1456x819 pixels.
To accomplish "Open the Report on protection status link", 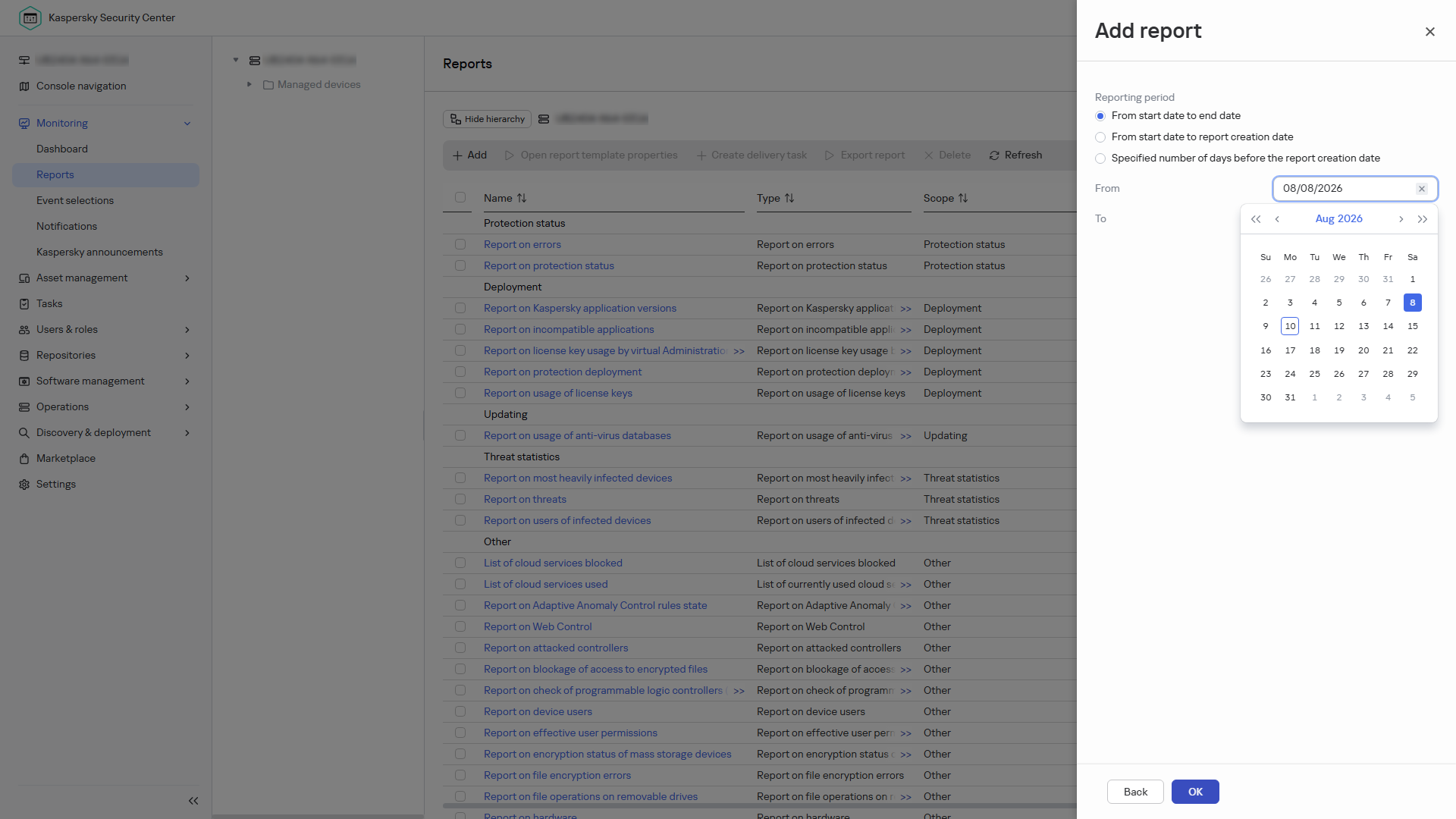I will coord(549,265).
